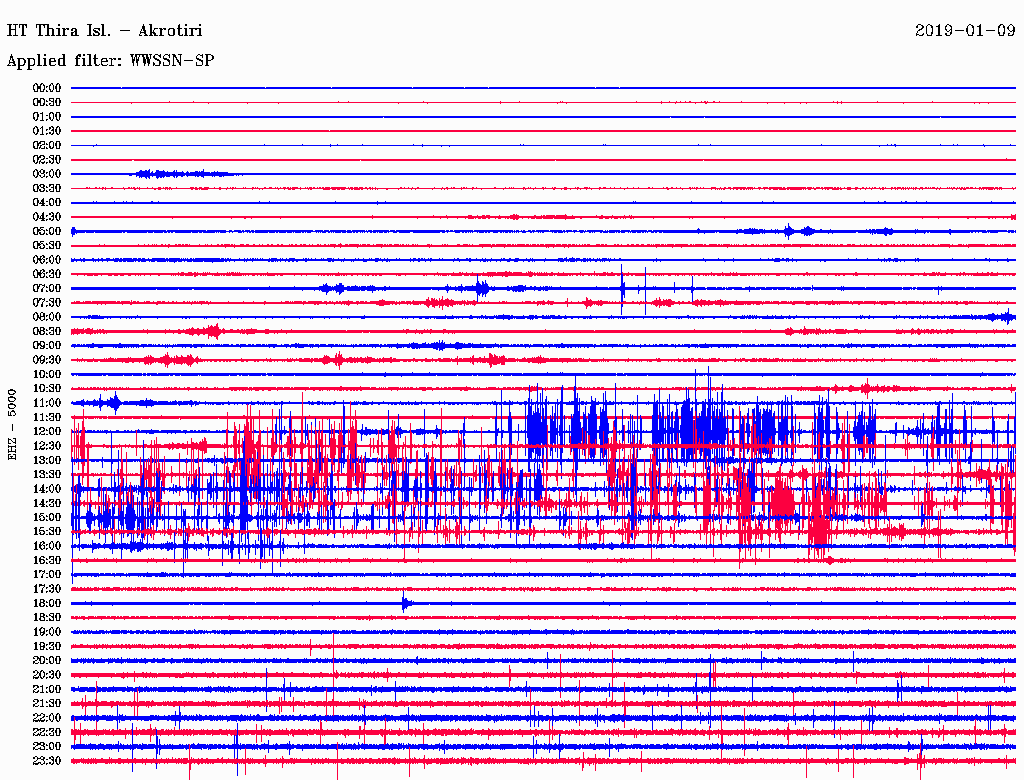Select the 03:00 time label
This screenshot has height=780, width=1024.
46,174
